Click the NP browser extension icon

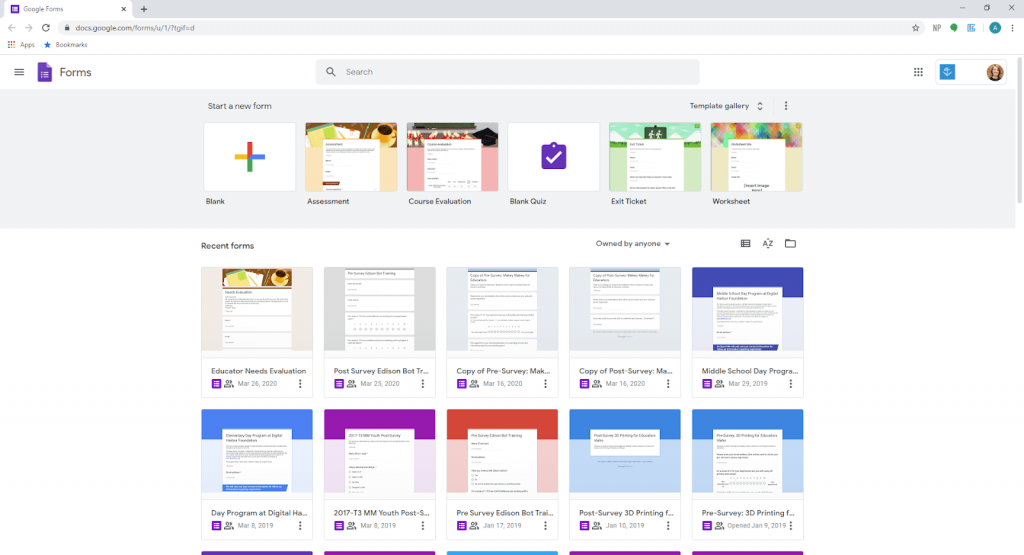click(x=936, y=28)
